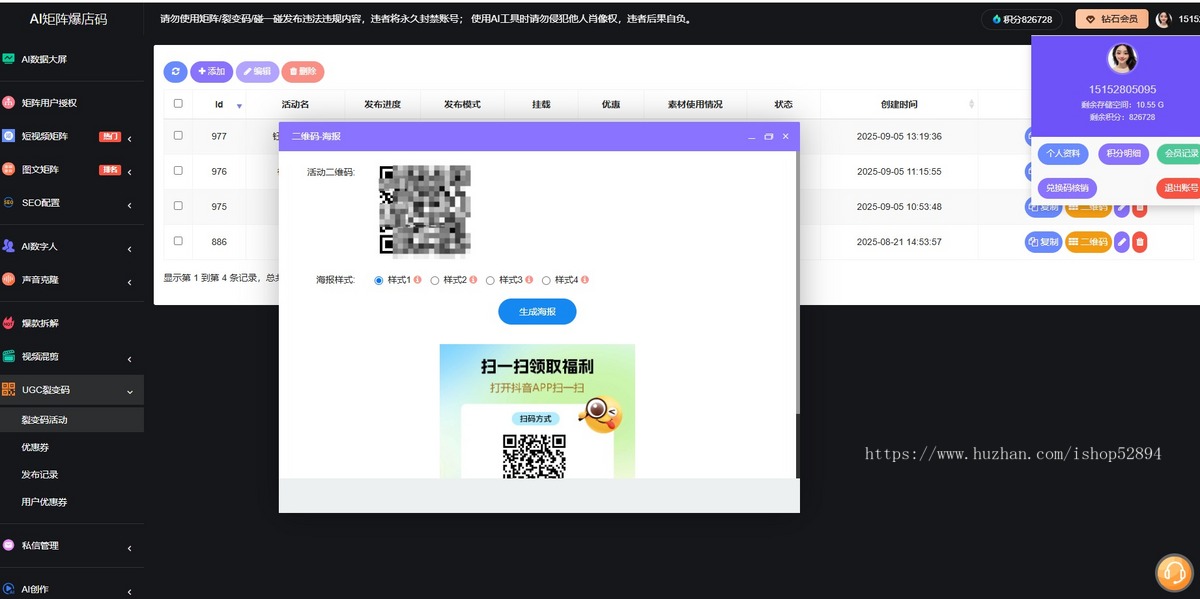Check the checkbox for row 976
The image size is (1200, 599).
point(178,171)
